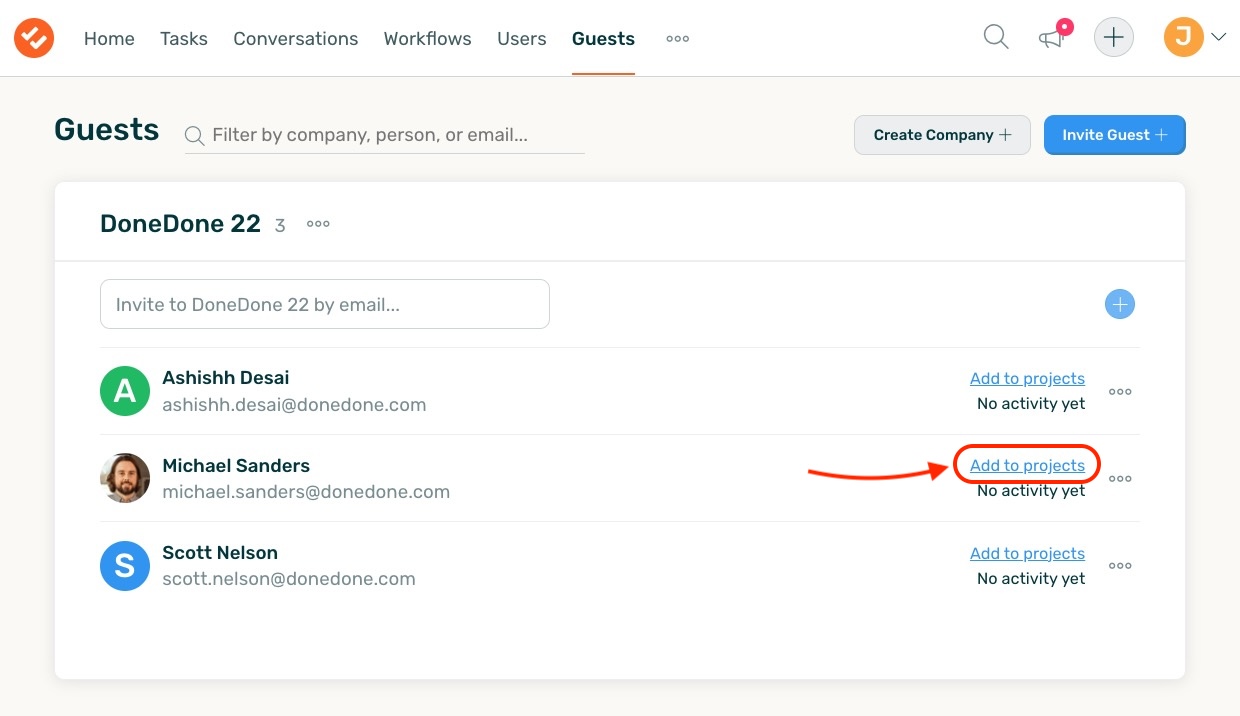Click email michael.sanders@donedone.com
The height and width of the screenshot is (716, 1240).
tap(306, 492)
